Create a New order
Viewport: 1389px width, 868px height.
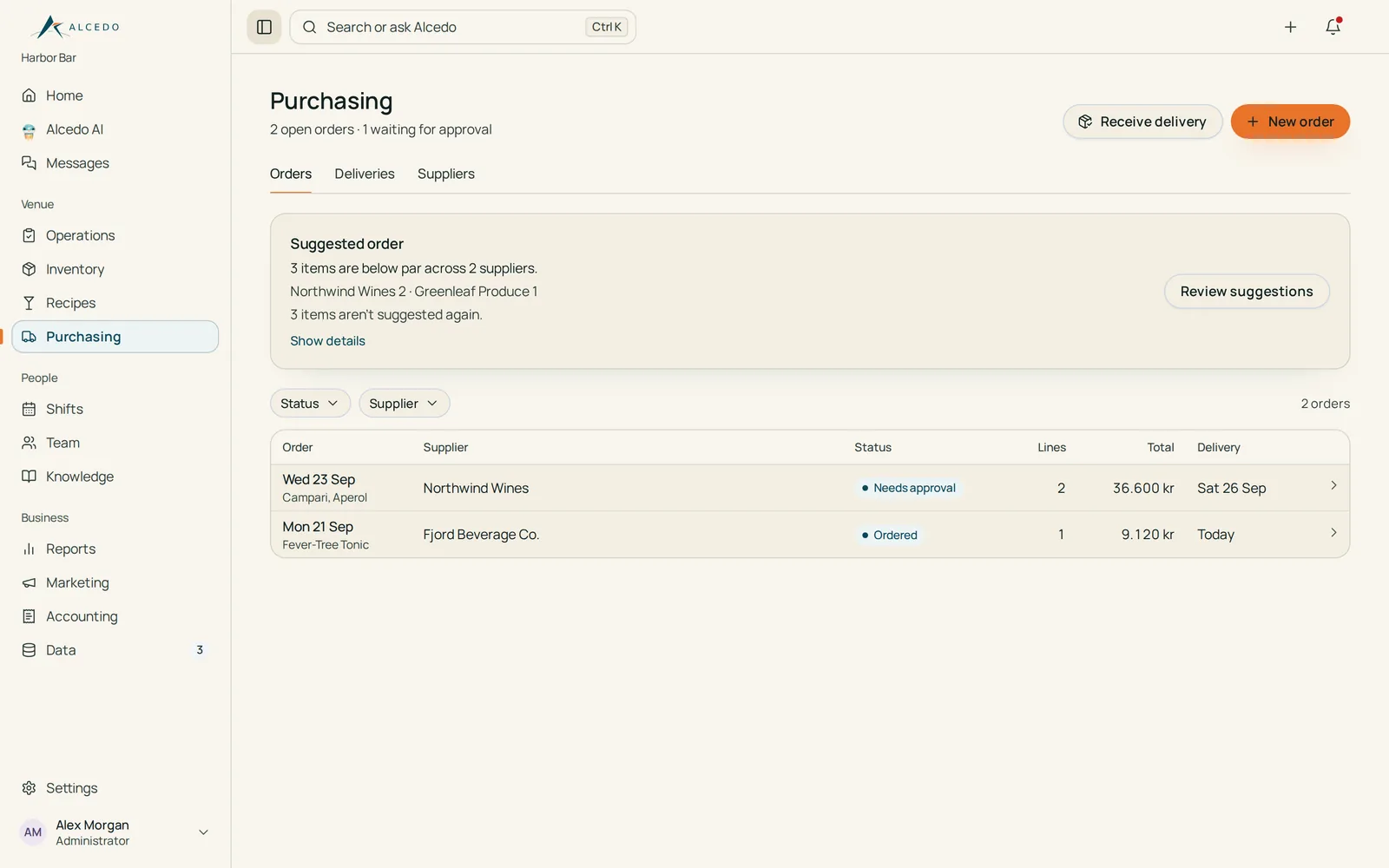click(1290, 122)
